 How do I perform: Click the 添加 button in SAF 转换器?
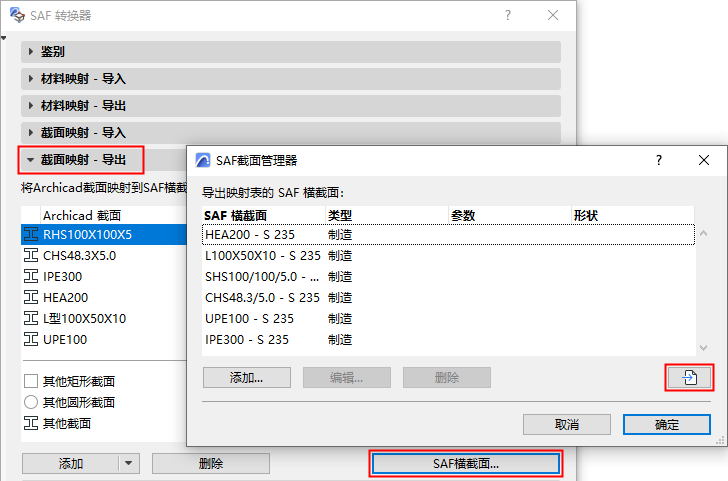tap(71, 463)
